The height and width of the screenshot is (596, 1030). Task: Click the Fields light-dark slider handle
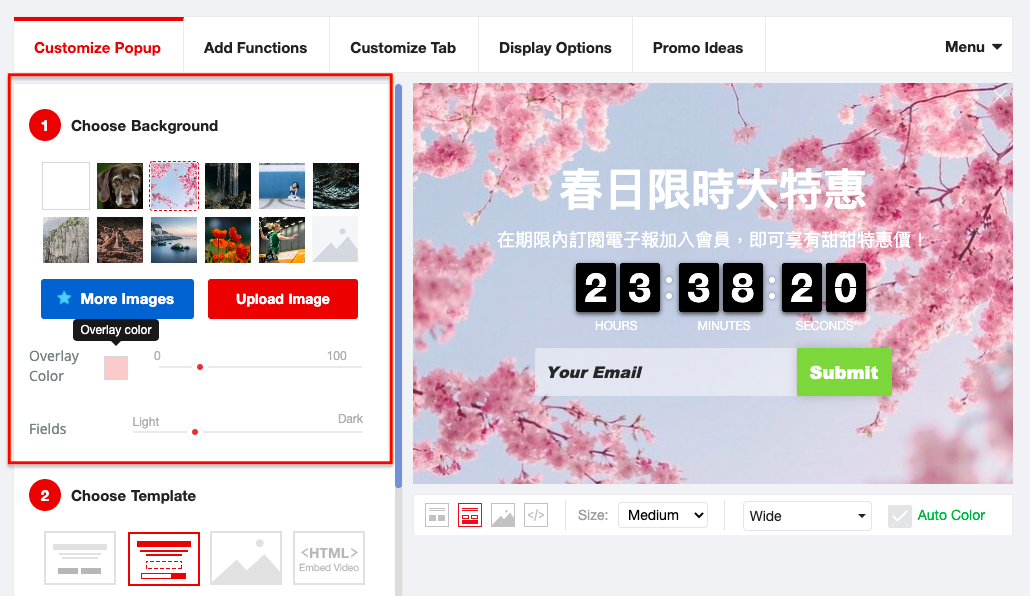coord(195,432)
